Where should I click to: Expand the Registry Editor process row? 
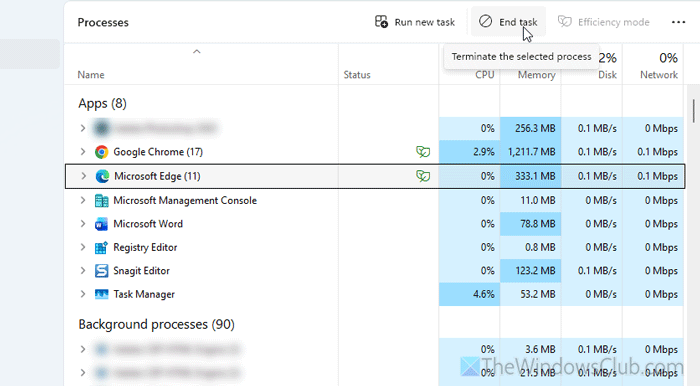(83, 248)
